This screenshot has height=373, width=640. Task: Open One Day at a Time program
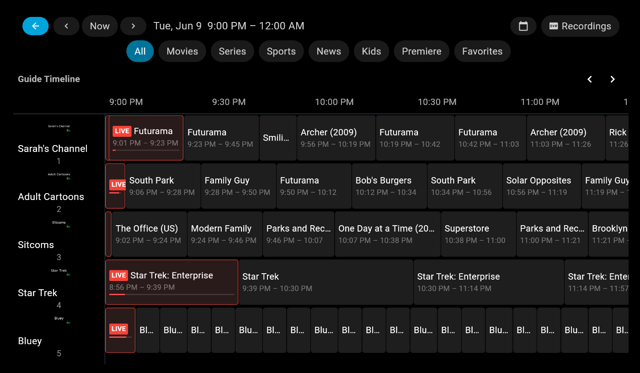tap(387, 234)
